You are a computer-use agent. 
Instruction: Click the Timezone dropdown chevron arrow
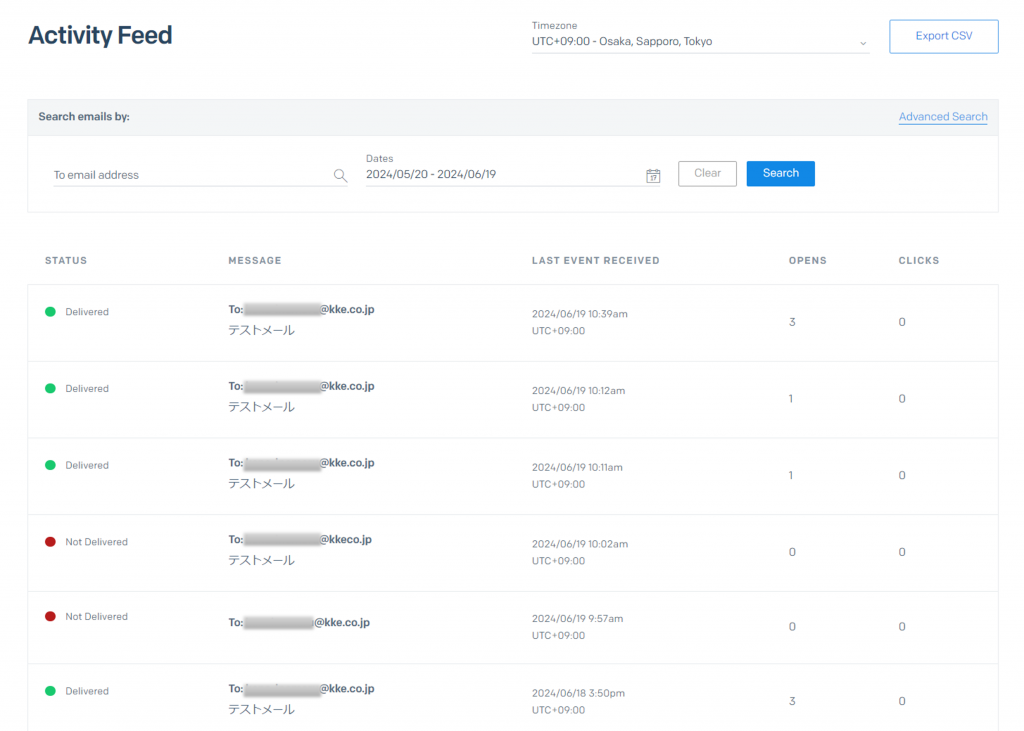click(862, 44)
